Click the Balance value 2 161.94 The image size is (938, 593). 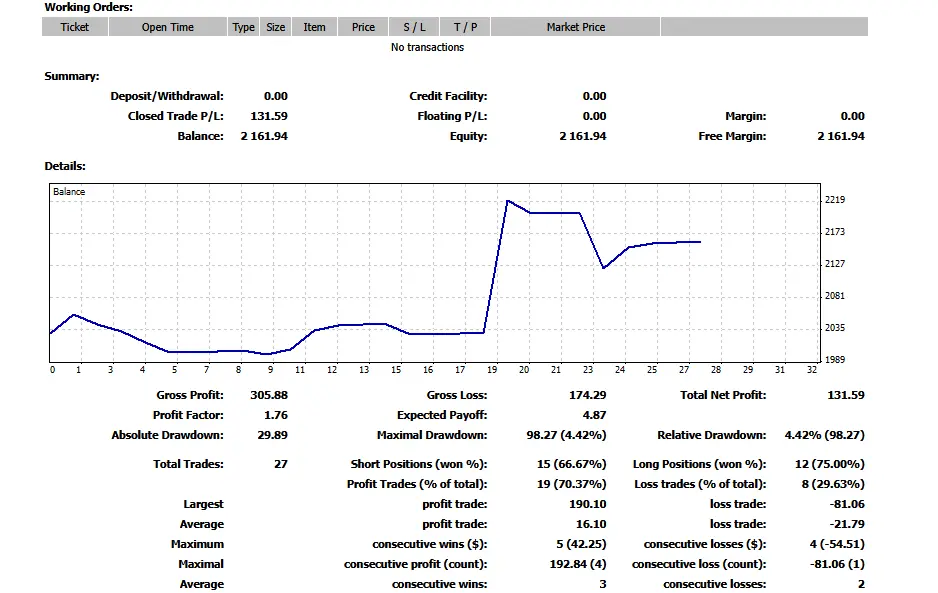[x=264, y=136]
